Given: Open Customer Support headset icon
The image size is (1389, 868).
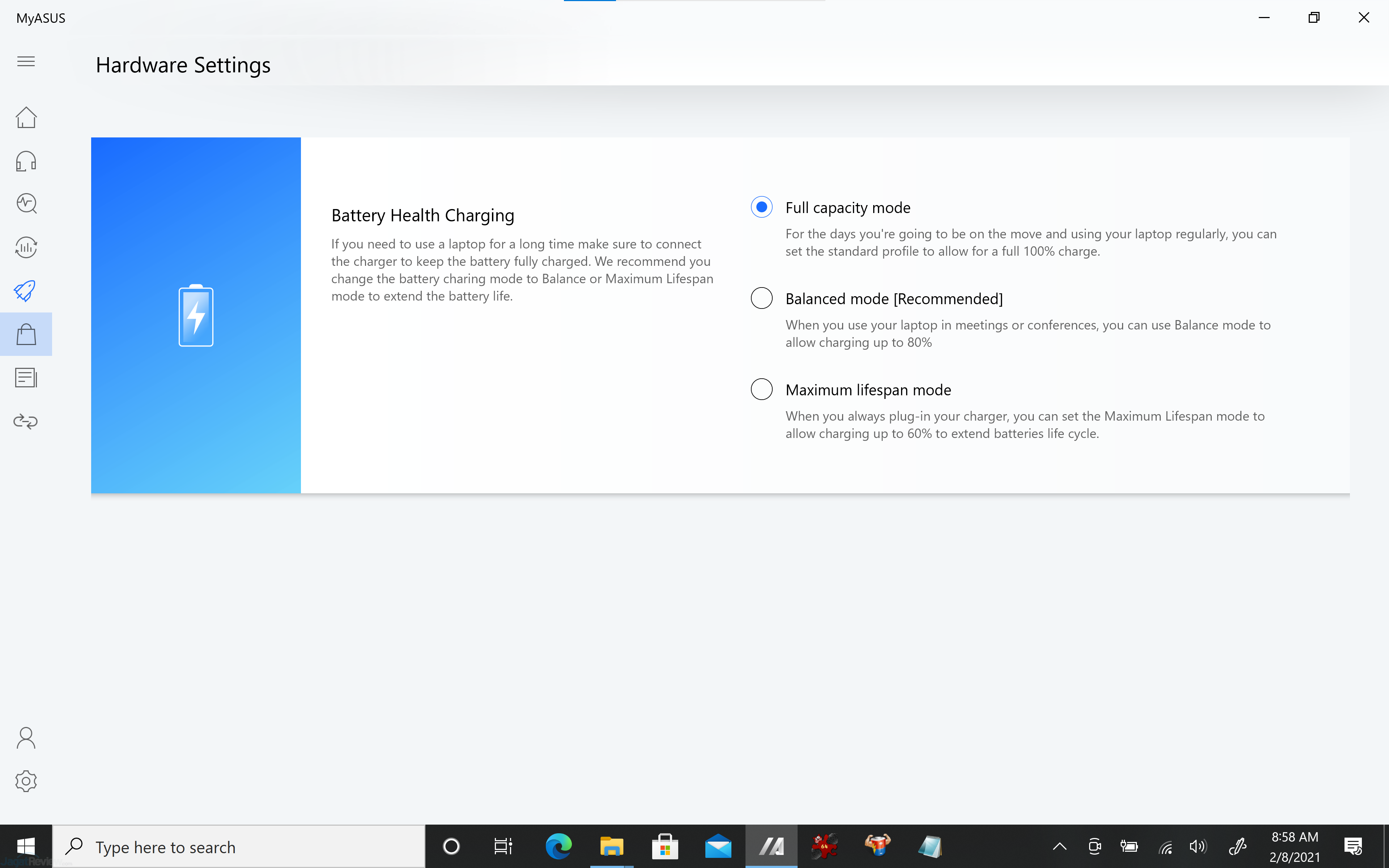Looking at the screenshot, I should point(26,161).
